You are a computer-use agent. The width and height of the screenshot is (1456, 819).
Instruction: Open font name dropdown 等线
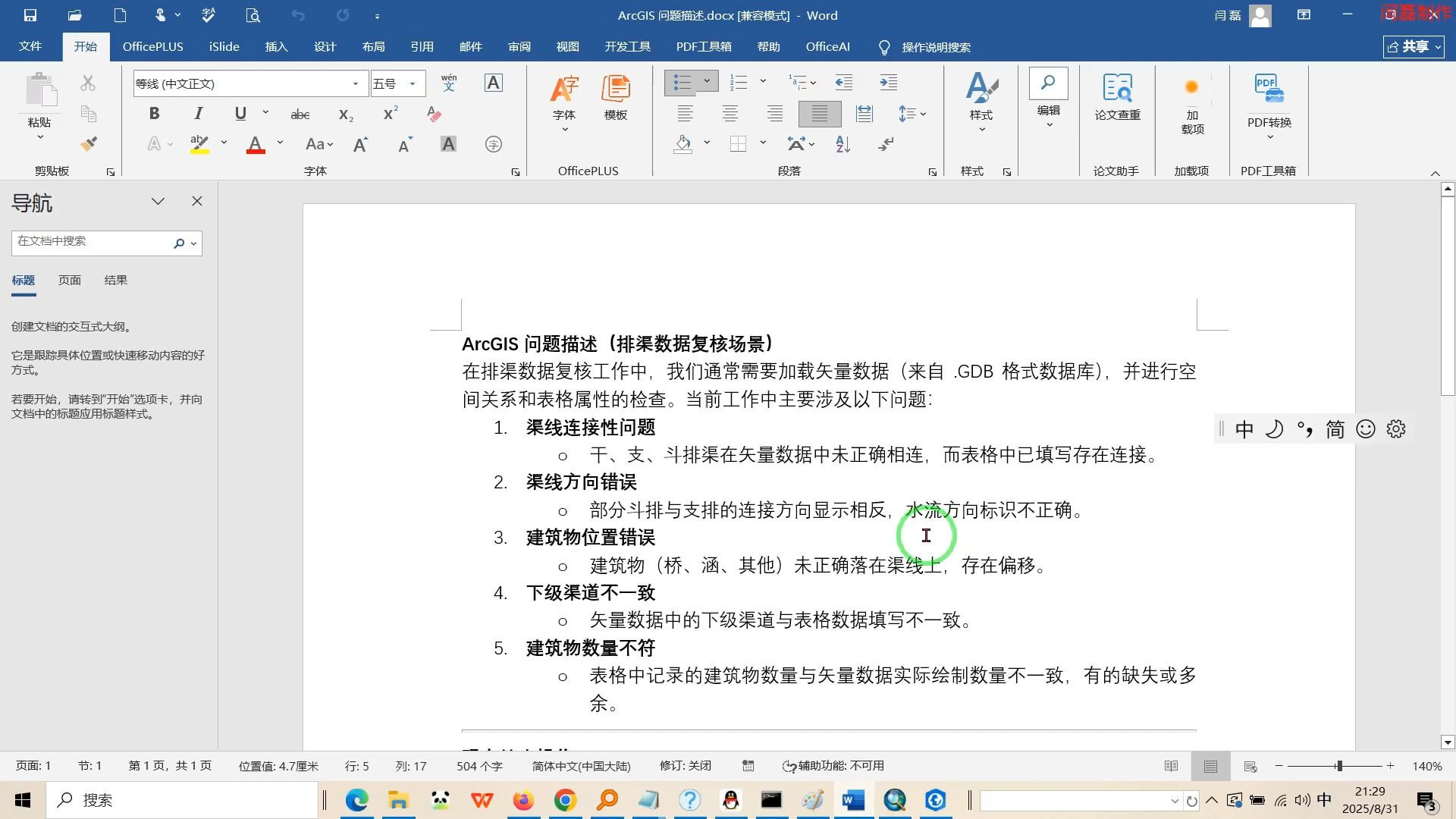355,83
